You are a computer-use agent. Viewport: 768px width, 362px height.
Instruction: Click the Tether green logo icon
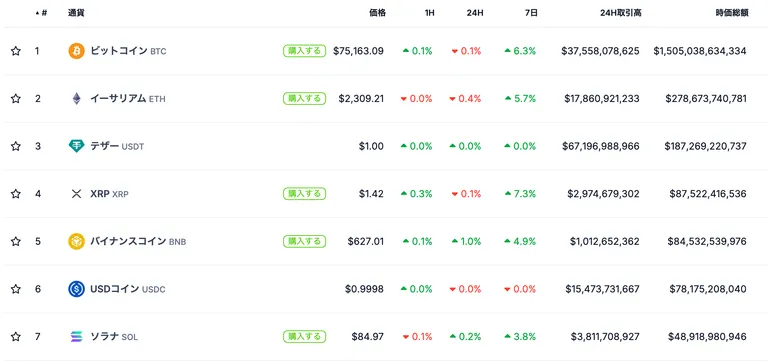[x=76, y=146]
